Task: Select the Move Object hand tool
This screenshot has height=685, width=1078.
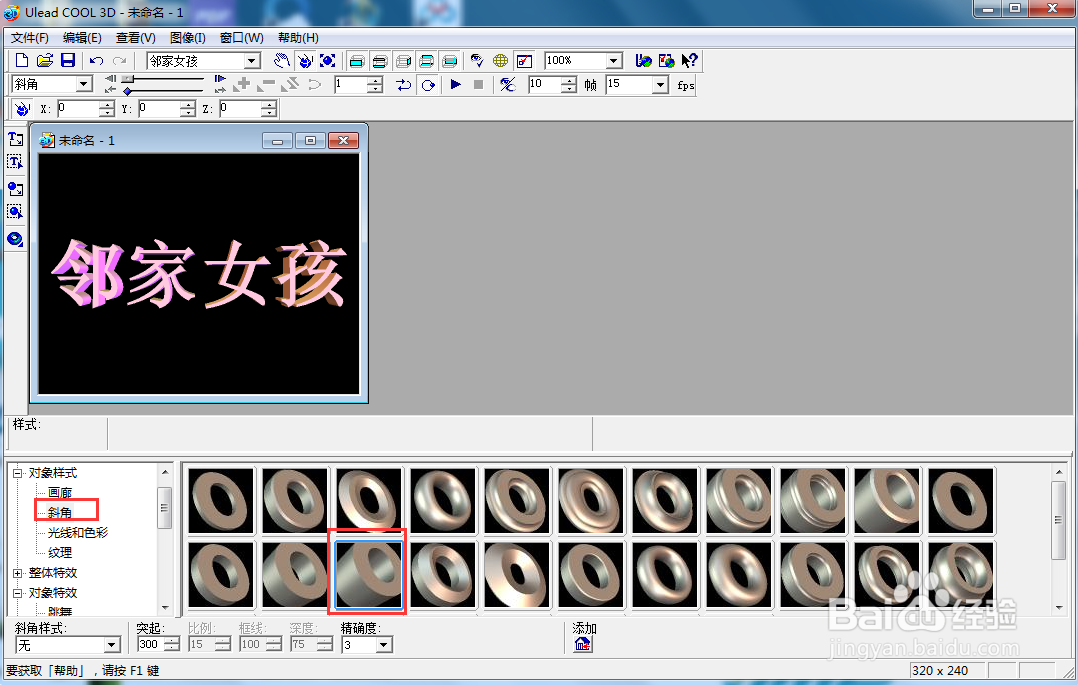Action: (281, 61)
